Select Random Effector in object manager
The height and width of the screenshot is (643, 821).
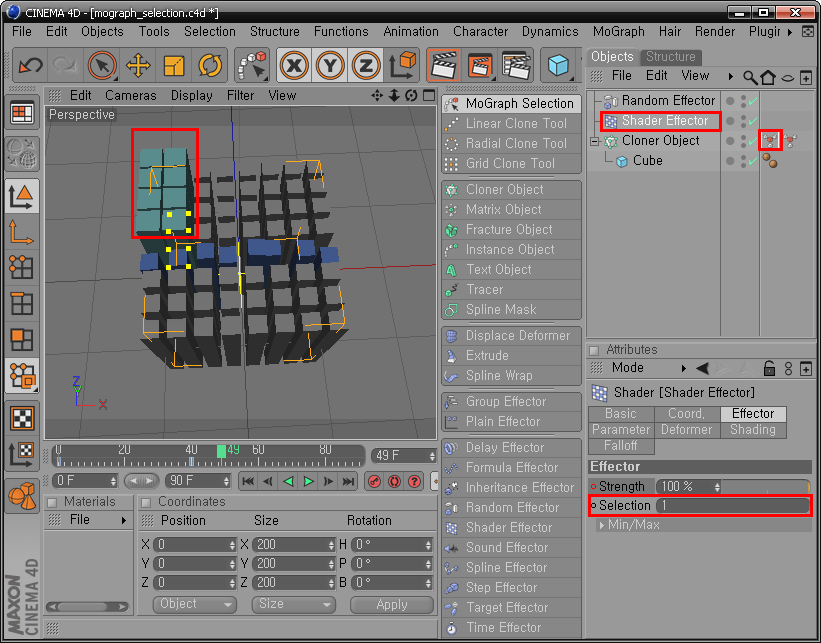tap(668, 100)
